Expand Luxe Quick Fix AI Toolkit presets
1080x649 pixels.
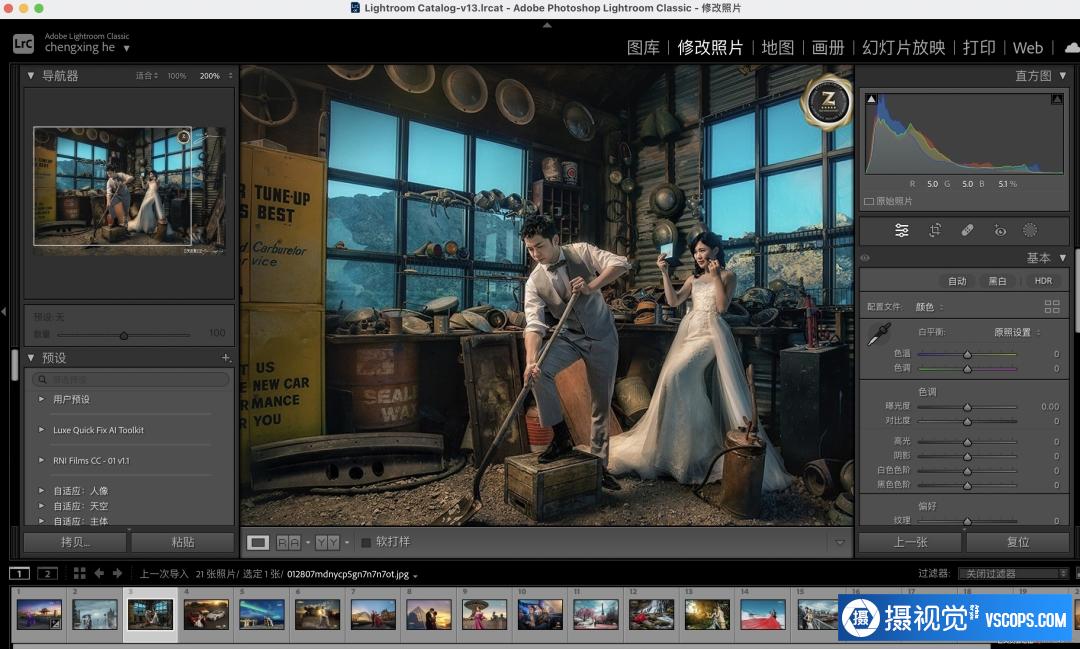coord(41,430)
